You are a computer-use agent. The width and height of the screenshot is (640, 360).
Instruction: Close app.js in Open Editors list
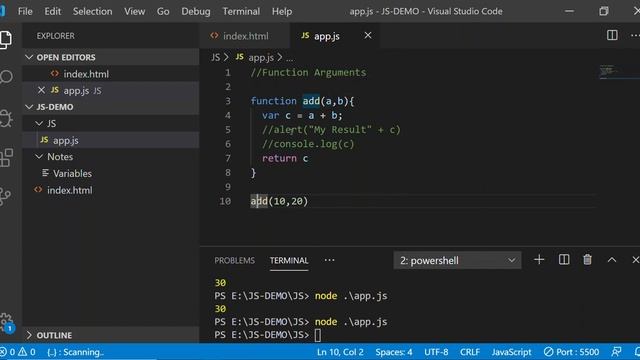pyautogui.click(x=41, y=90)
